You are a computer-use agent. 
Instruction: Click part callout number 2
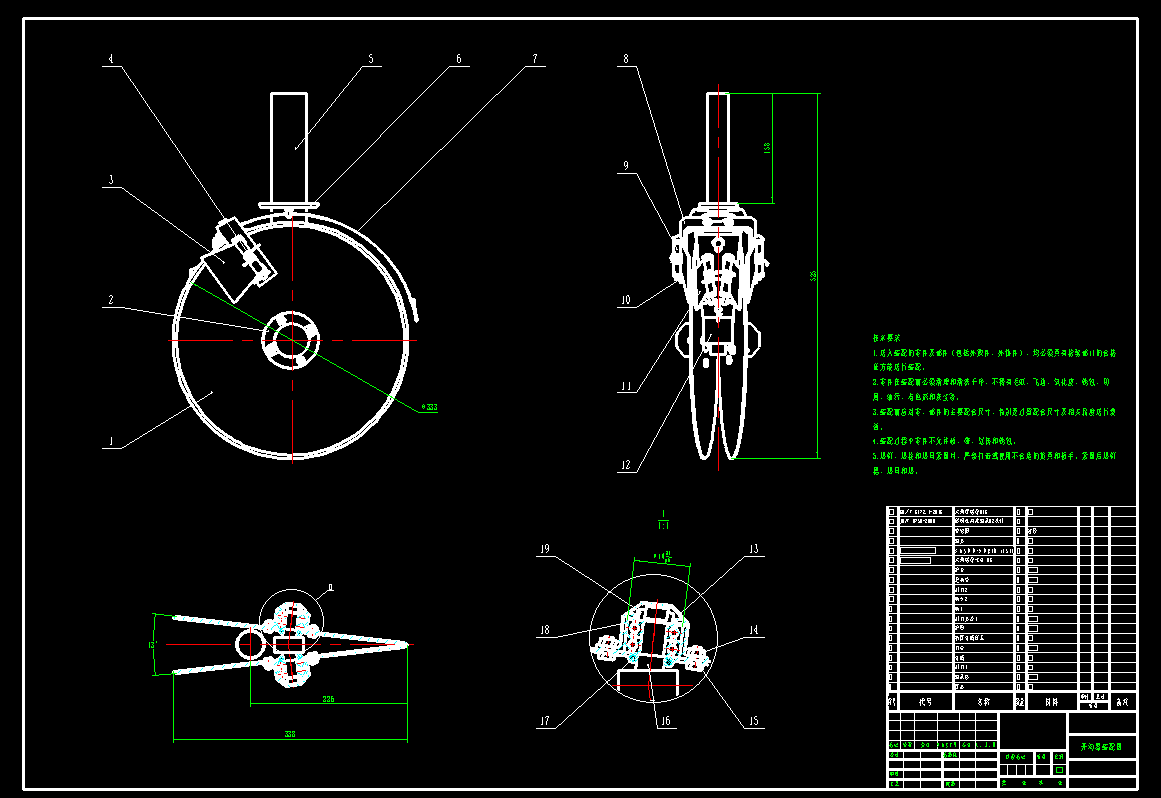(111, 300)
